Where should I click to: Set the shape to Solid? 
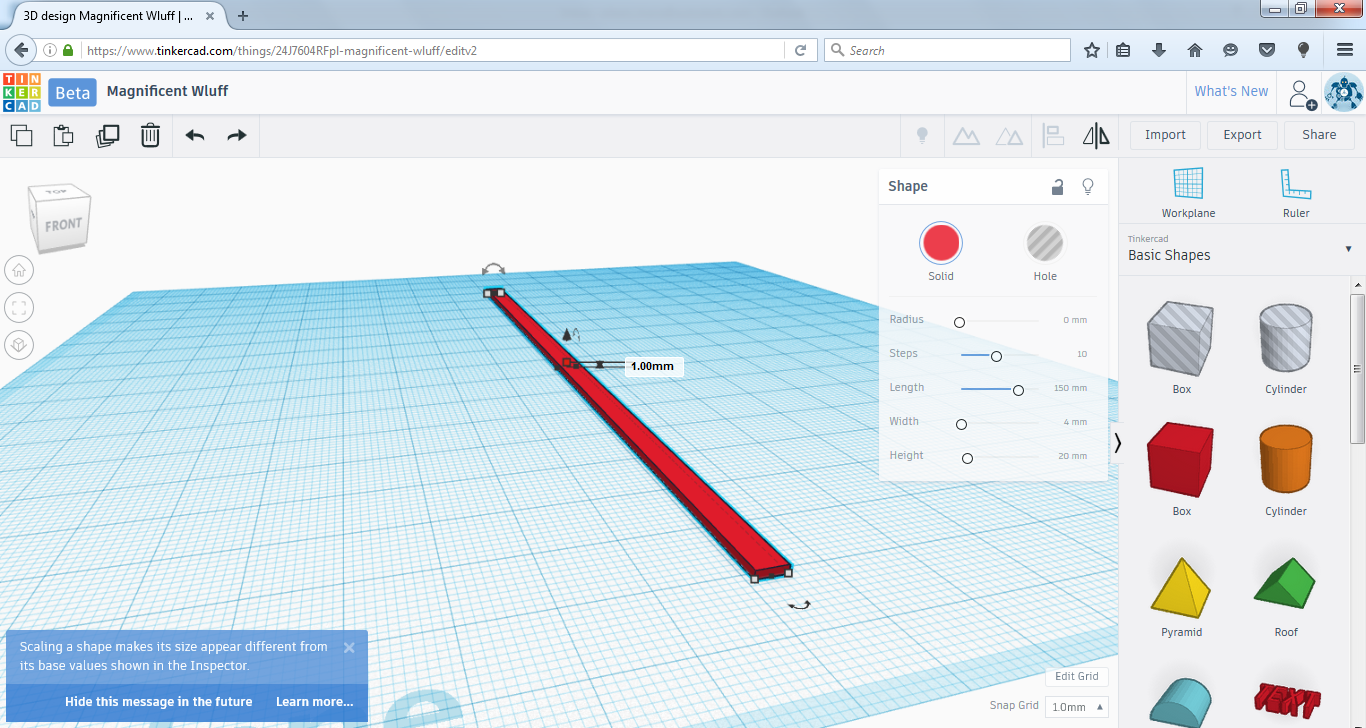pyautogui.click(x=941, y=243)
